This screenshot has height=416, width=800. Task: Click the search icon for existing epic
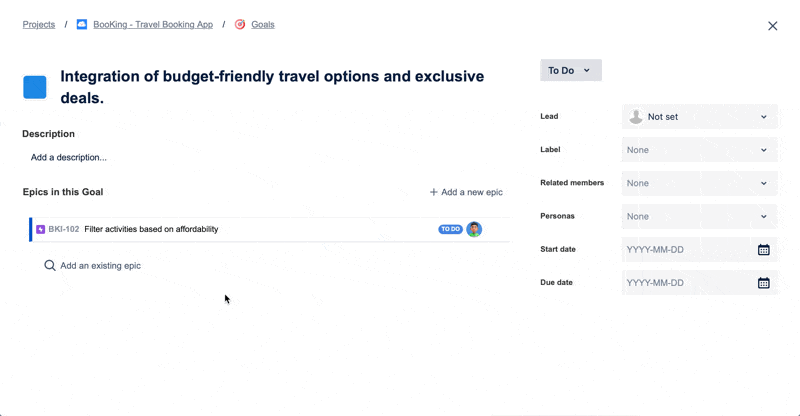tap(50, 266)
